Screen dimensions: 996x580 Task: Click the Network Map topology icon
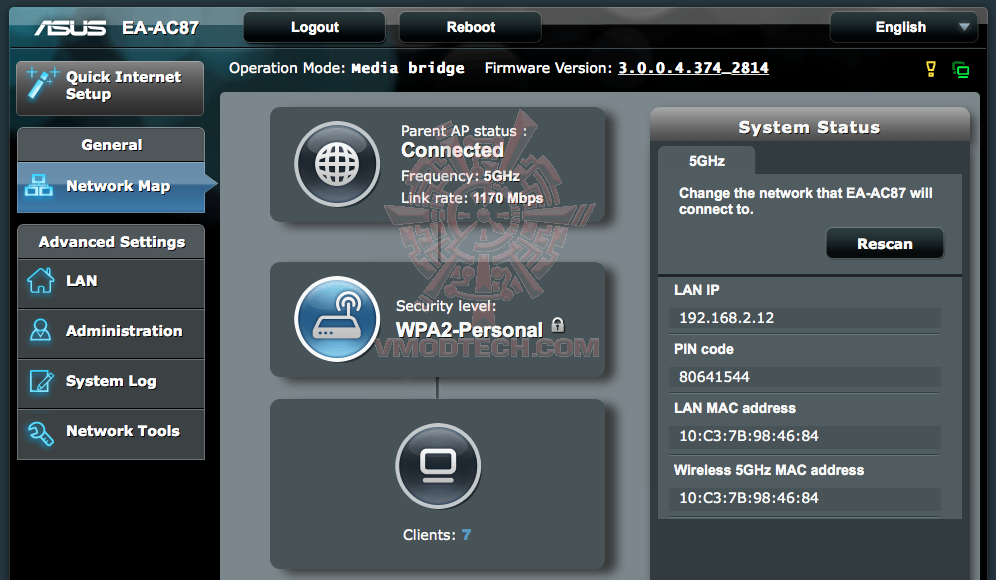(x=39, y=185)
